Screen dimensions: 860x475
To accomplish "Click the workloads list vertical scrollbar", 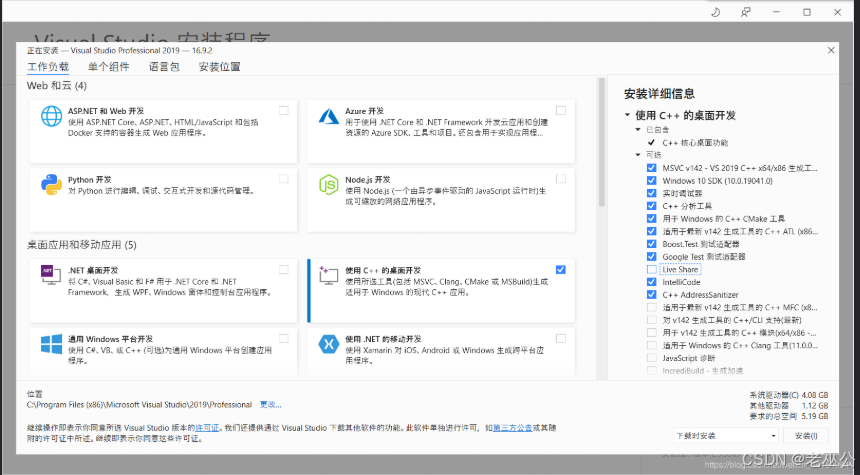I will click(x=602, y=142).
